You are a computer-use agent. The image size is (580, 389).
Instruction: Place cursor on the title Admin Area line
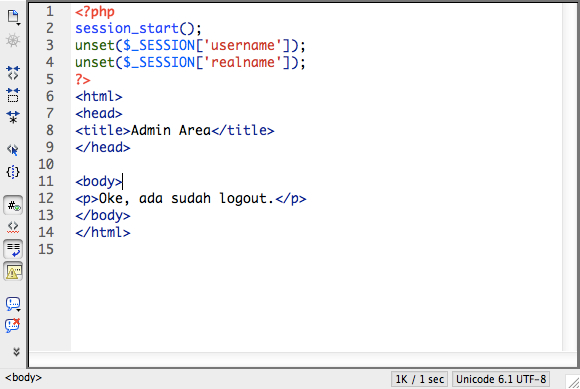pyautogui.click(x=175, y=131)
